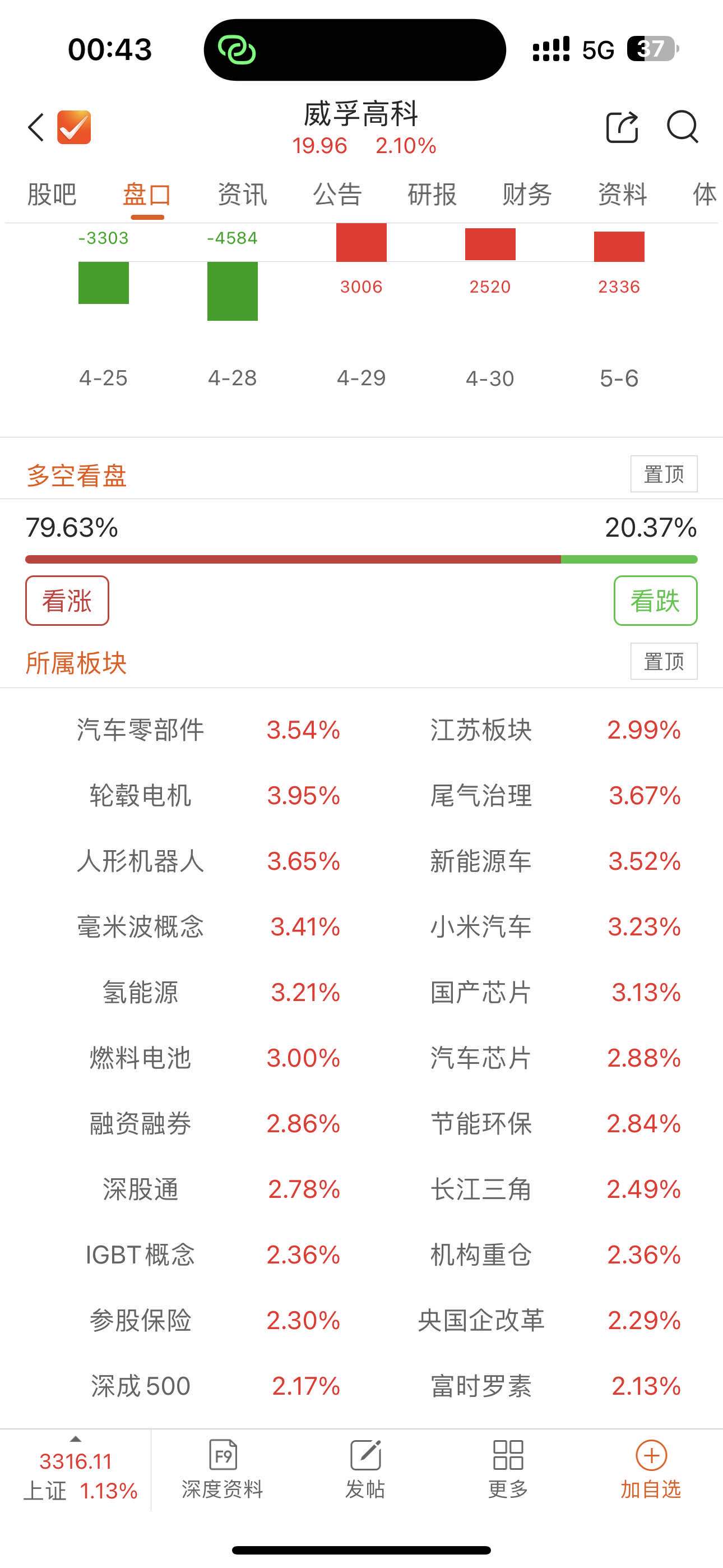Open the search magnifier icon
The height and width of the screenshot is (1568, 723).
click(682, 127)
